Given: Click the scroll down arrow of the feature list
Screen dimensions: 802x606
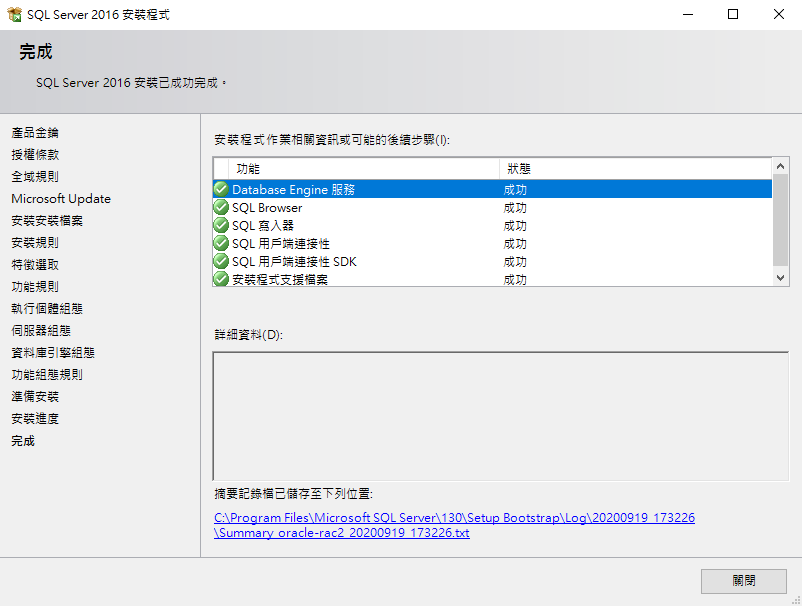Looking at the screenshot, I should [x=780, y=278].
